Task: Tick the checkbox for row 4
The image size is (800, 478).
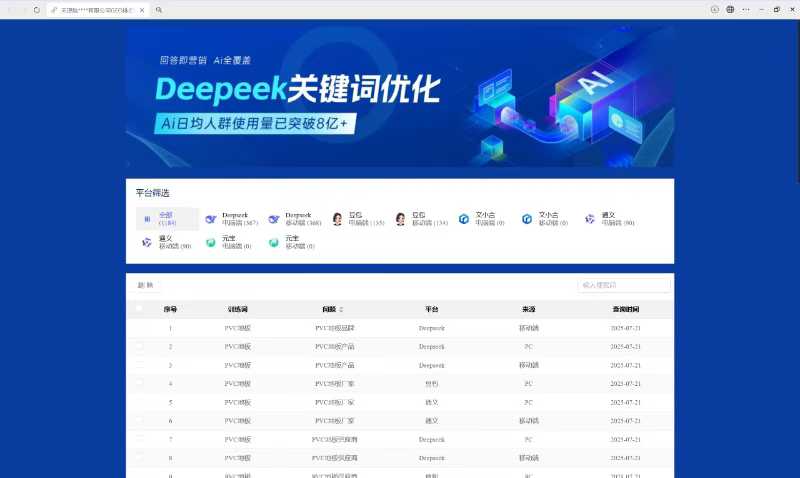Action: pos(139,384)
